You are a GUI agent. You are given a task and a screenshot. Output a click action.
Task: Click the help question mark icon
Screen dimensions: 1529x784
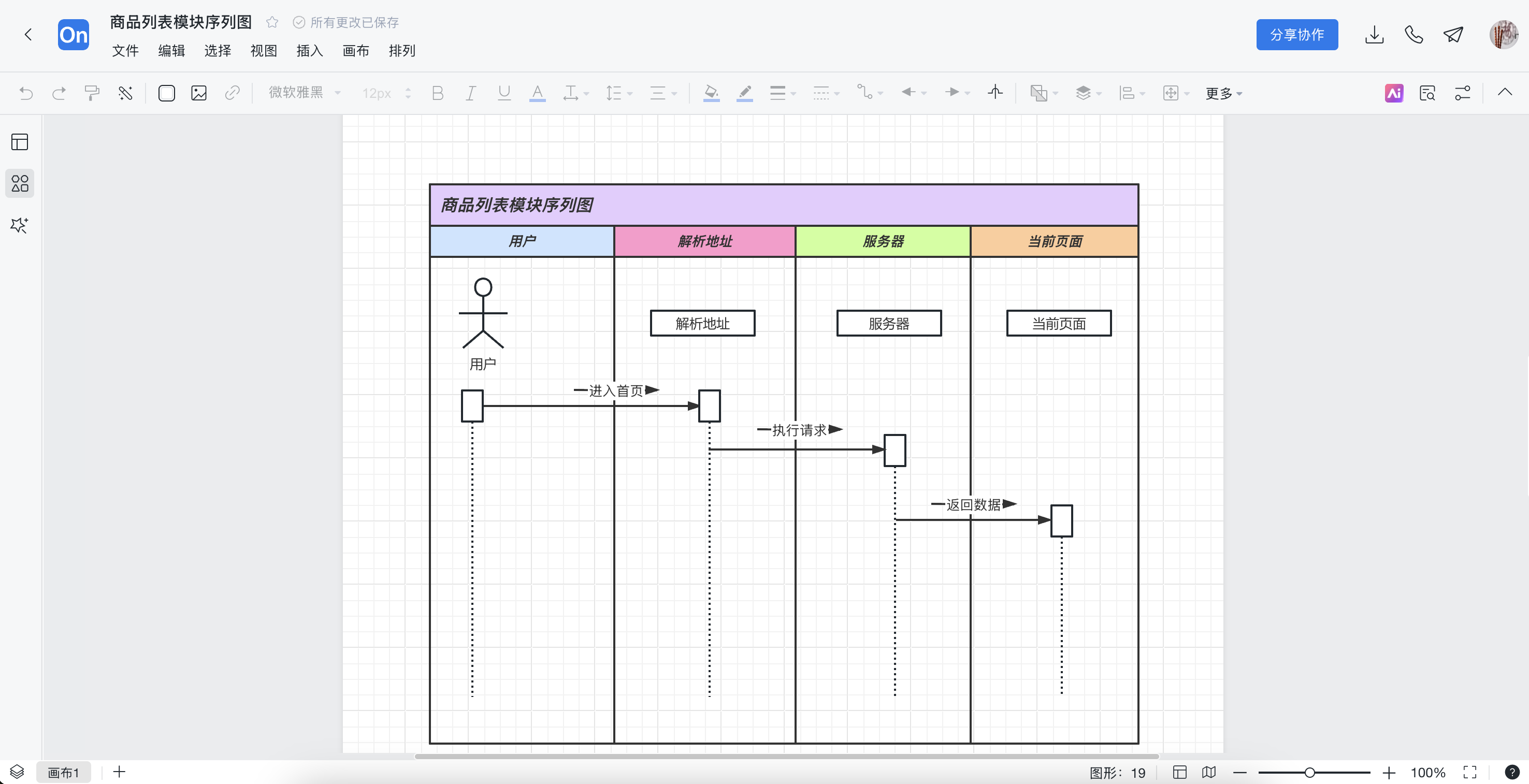tap(1512, 772)
